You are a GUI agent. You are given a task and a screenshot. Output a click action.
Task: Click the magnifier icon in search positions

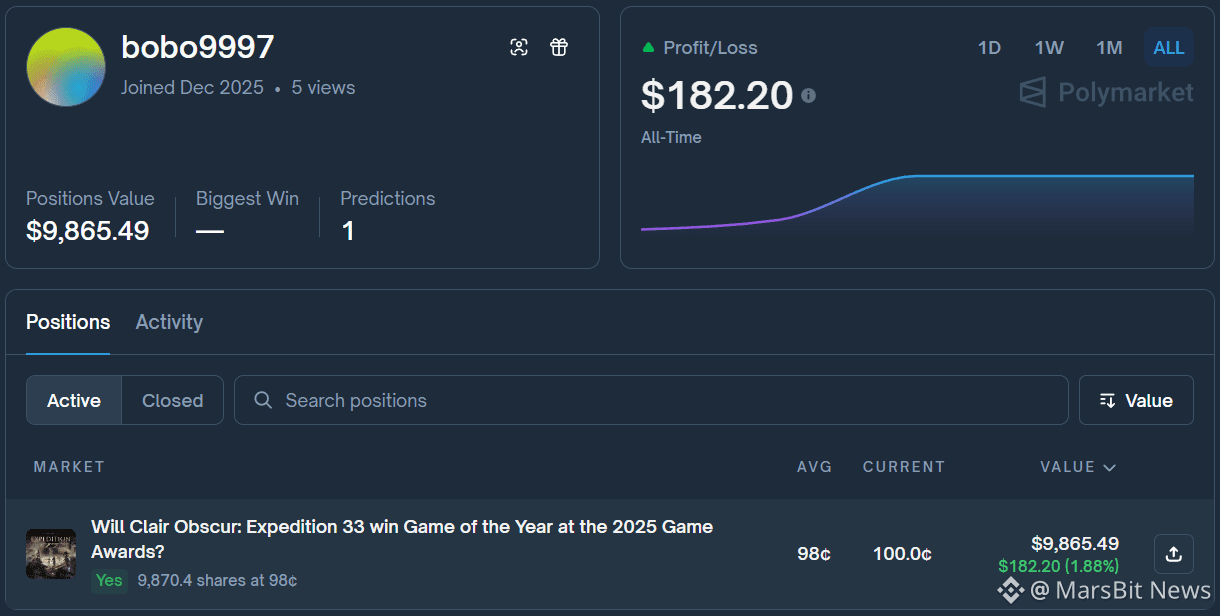coord(263,400)
